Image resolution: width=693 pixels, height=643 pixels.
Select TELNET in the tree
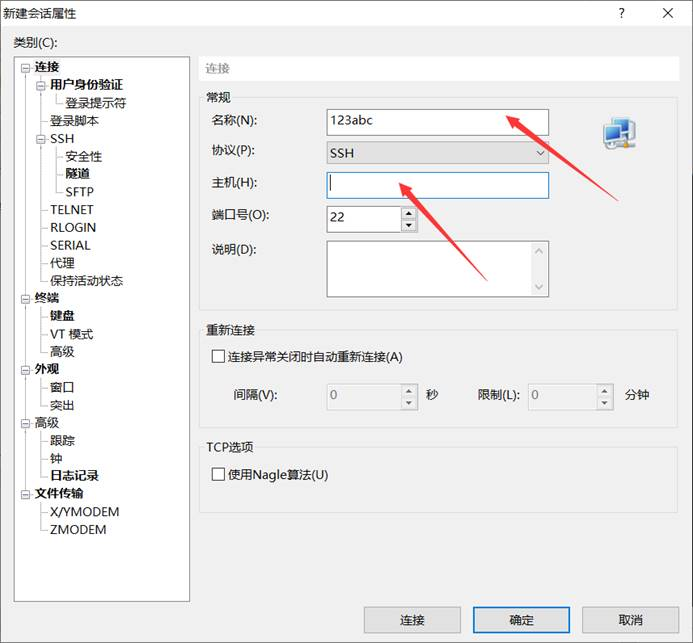pyautogui.click(x=72, y=209)
